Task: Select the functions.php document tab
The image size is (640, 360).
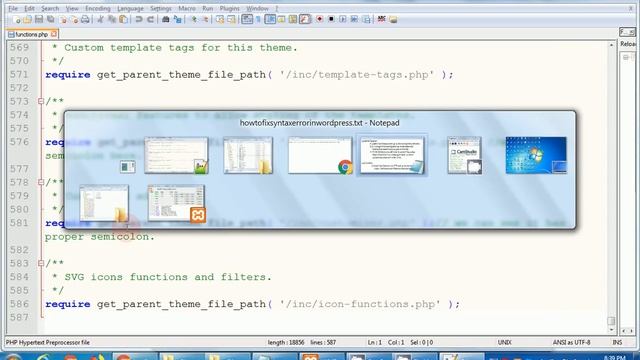Action: click(x=32, y=34)
